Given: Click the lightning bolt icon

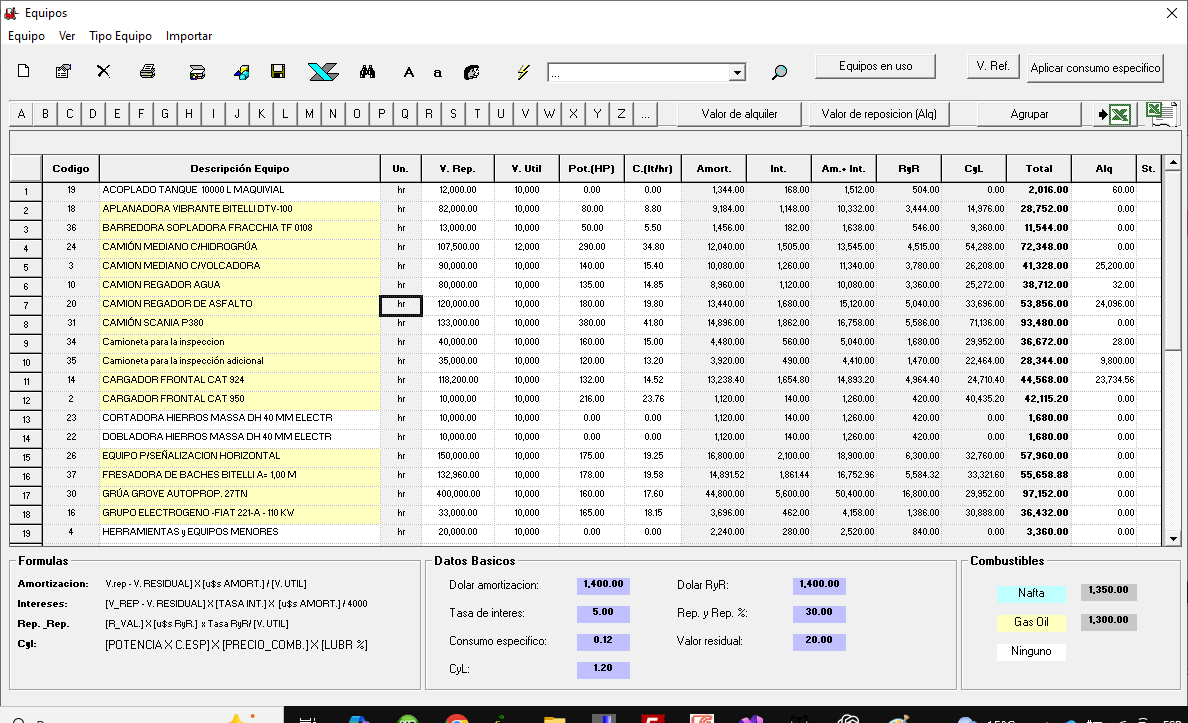Looking at the screenshot, I should click(523, 72).
